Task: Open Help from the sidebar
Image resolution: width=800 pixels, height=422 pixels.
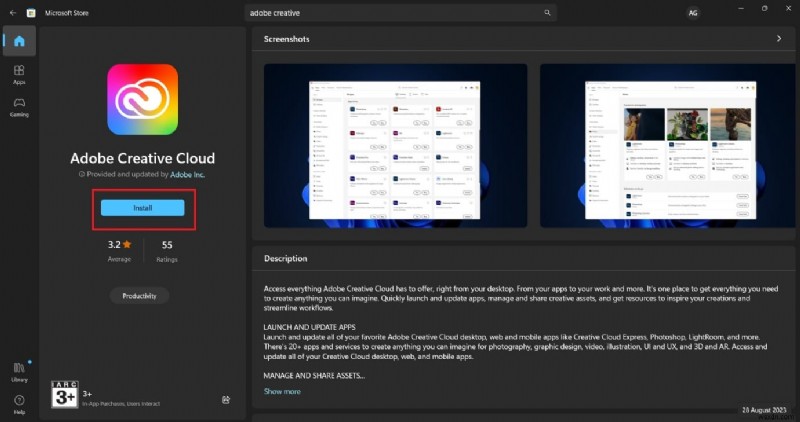Action: coord(19,404)
